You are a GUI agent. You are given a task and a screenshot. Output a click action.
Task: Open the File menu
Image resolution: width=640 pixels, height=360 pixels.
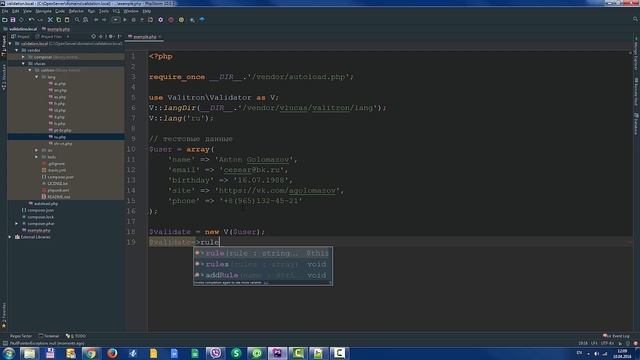click(x=5, y=11)
